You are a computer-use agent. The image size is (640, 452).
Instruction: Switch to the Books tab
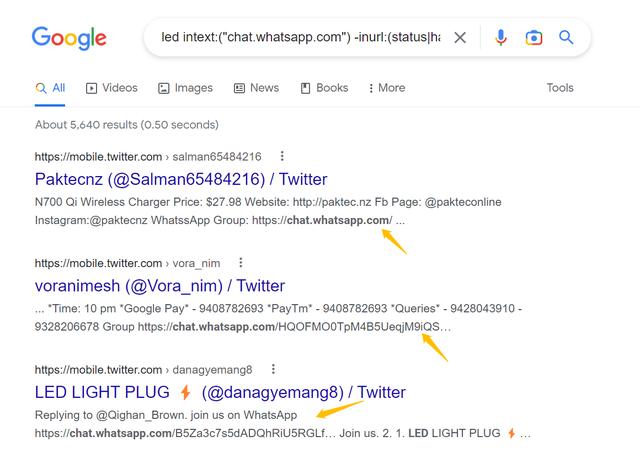tap(324, 88)
